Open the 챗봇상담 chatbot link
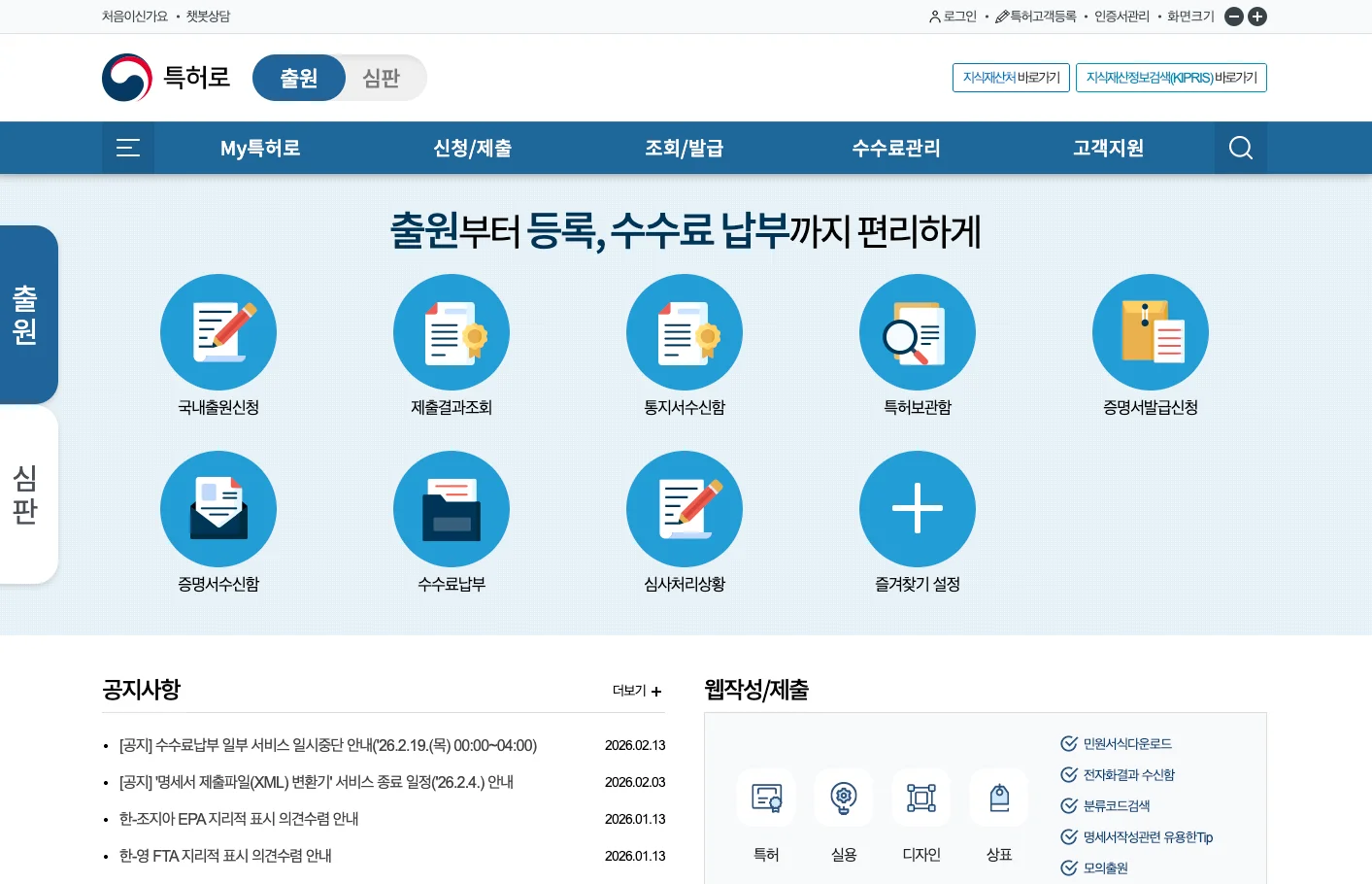 click(x=209, y=17)
